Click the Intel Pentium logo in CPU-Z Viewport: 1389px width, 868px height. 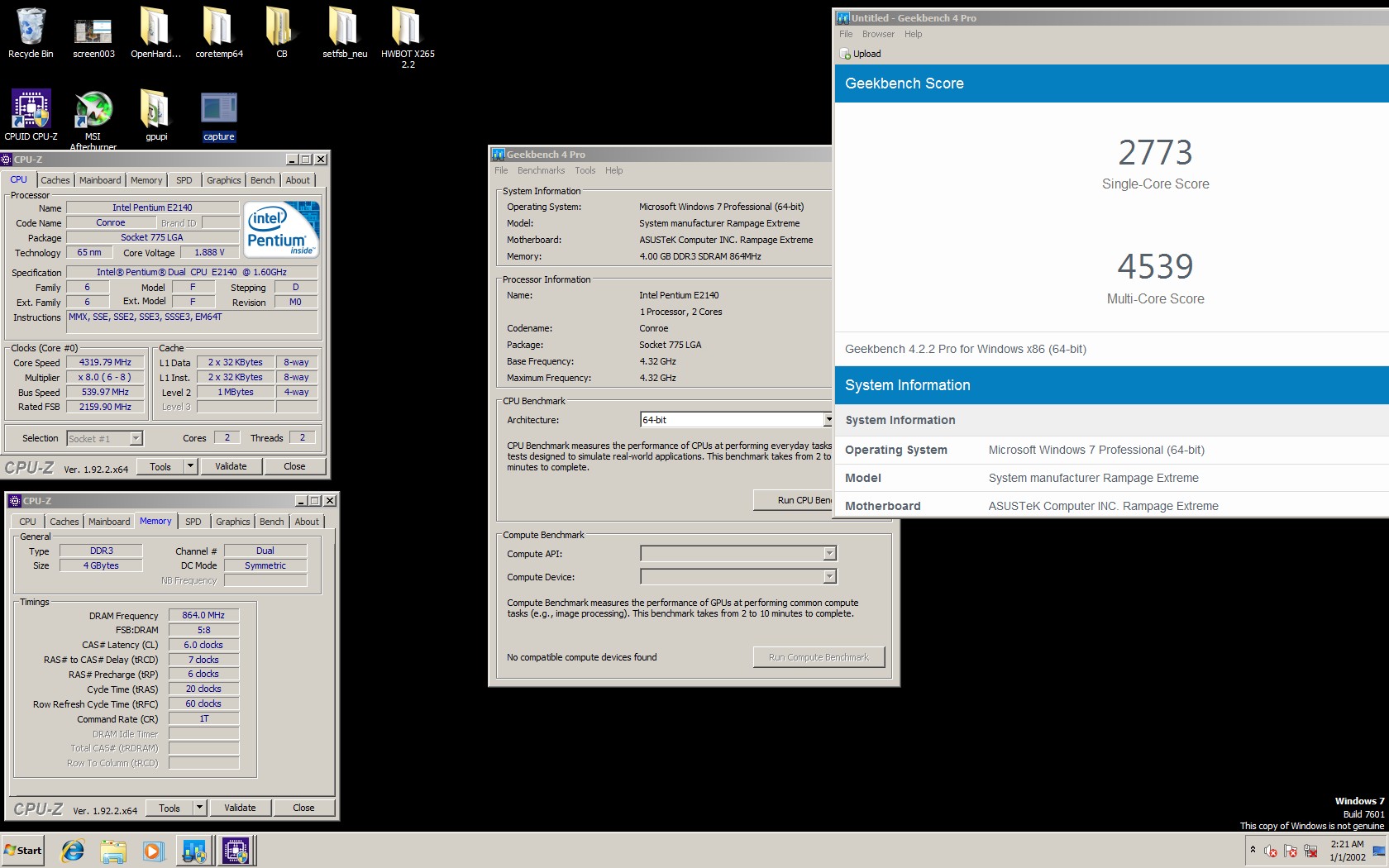[282, 230]
